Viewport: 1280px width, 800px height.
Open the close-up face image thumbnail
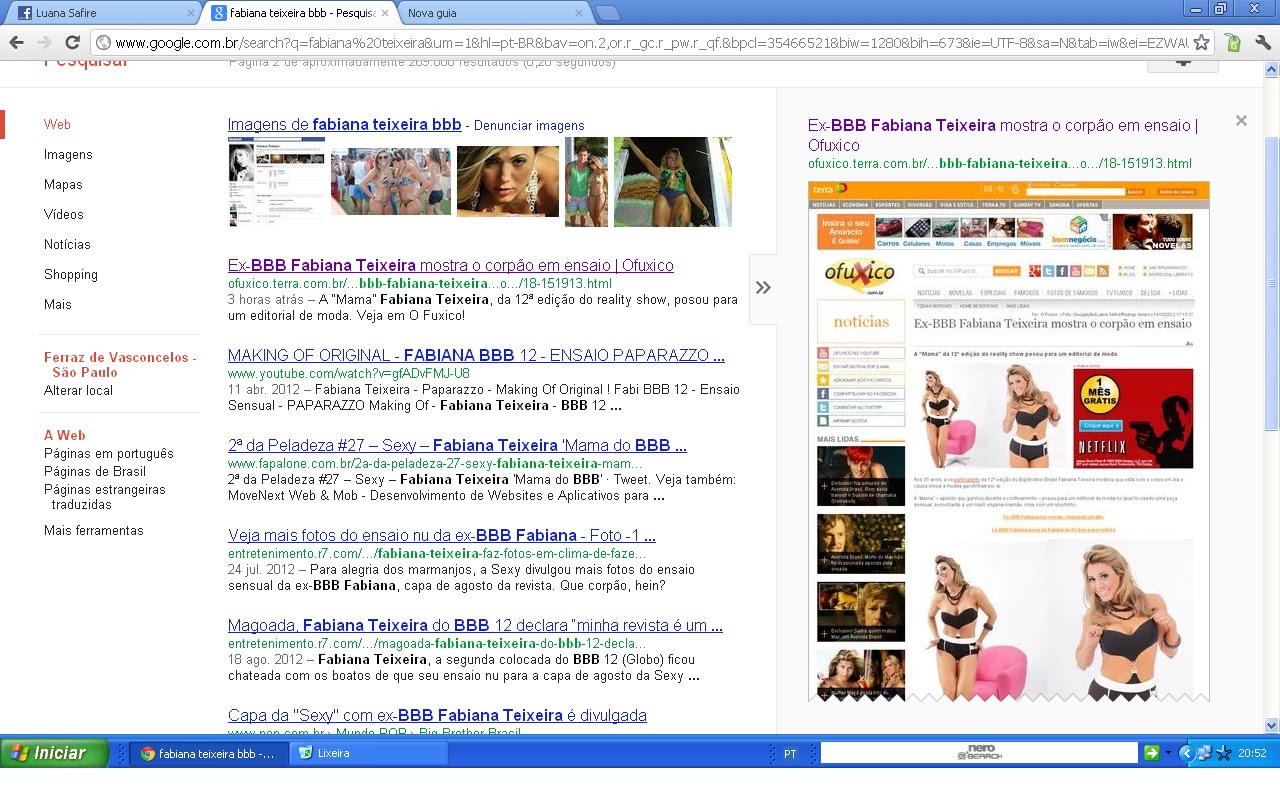(x=508, y=182)
